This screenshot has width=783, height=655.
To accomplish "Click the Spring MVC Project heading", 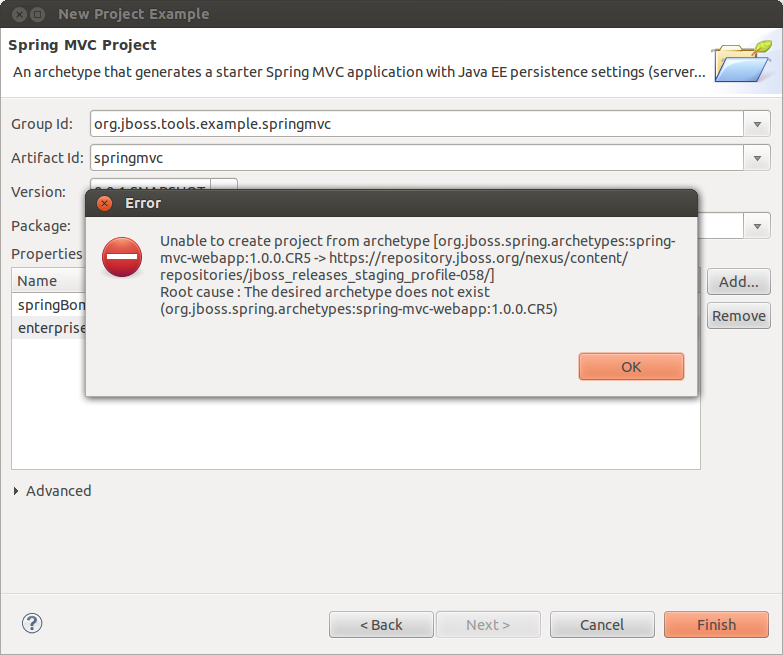I will click(x=82, y=45).
